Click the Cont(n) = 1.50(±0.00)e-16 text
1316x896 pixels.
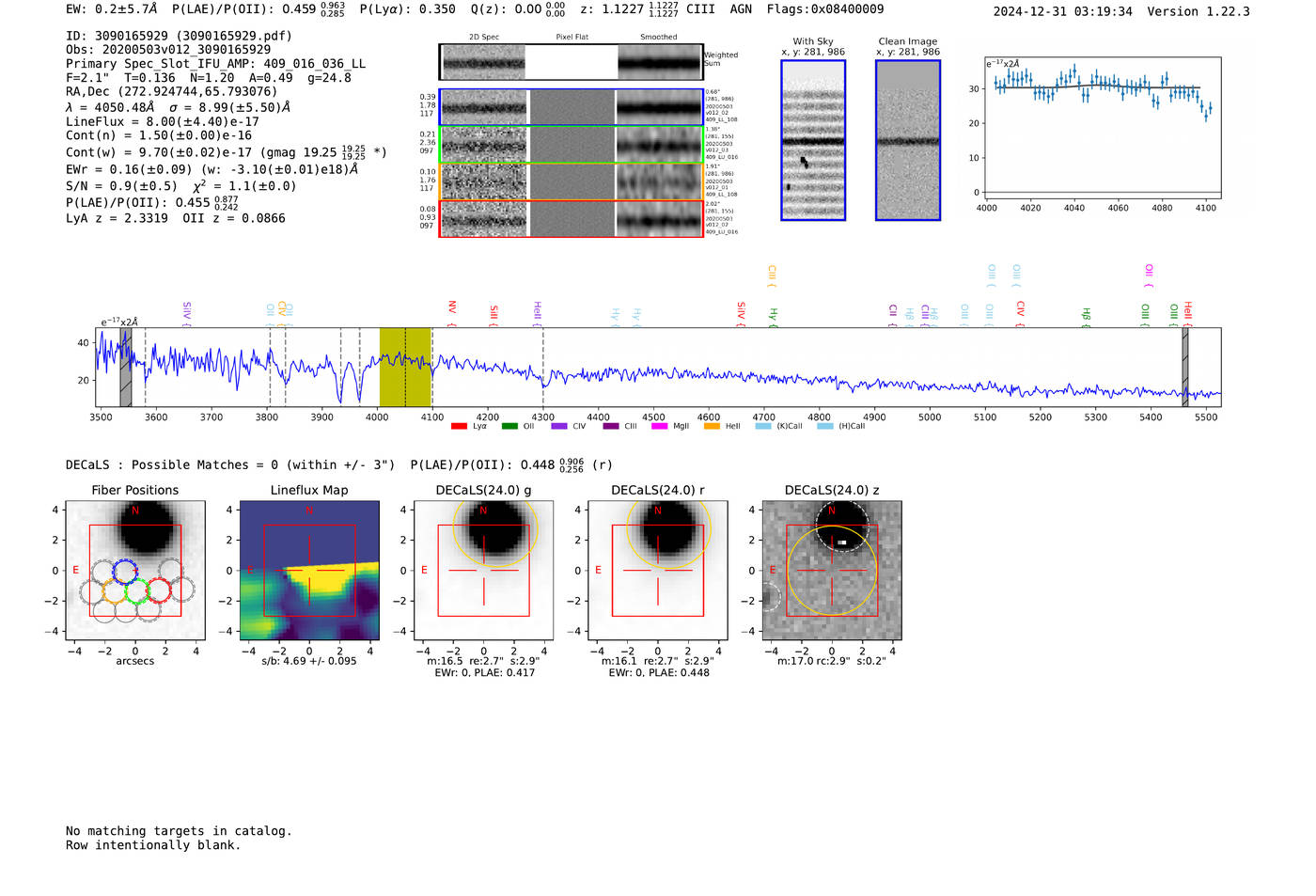159,135
